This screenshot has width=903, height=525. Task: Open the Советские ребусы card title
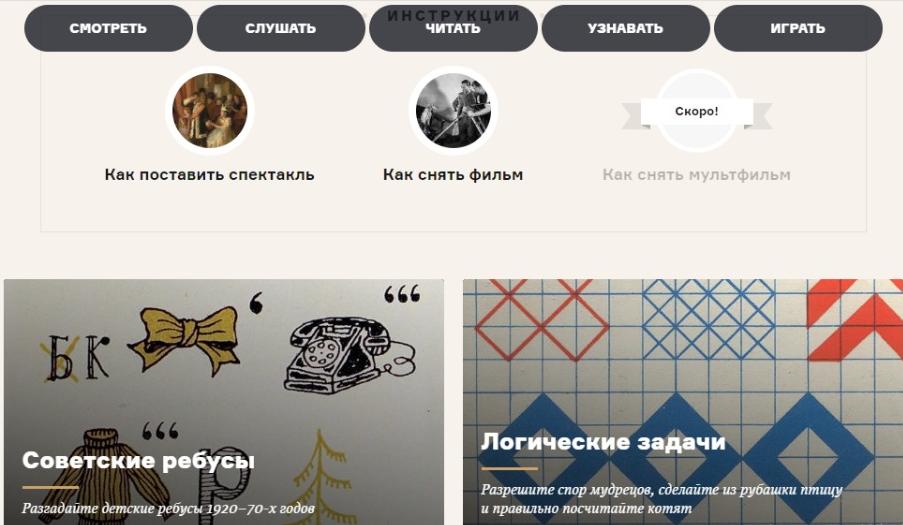[138, 461]
